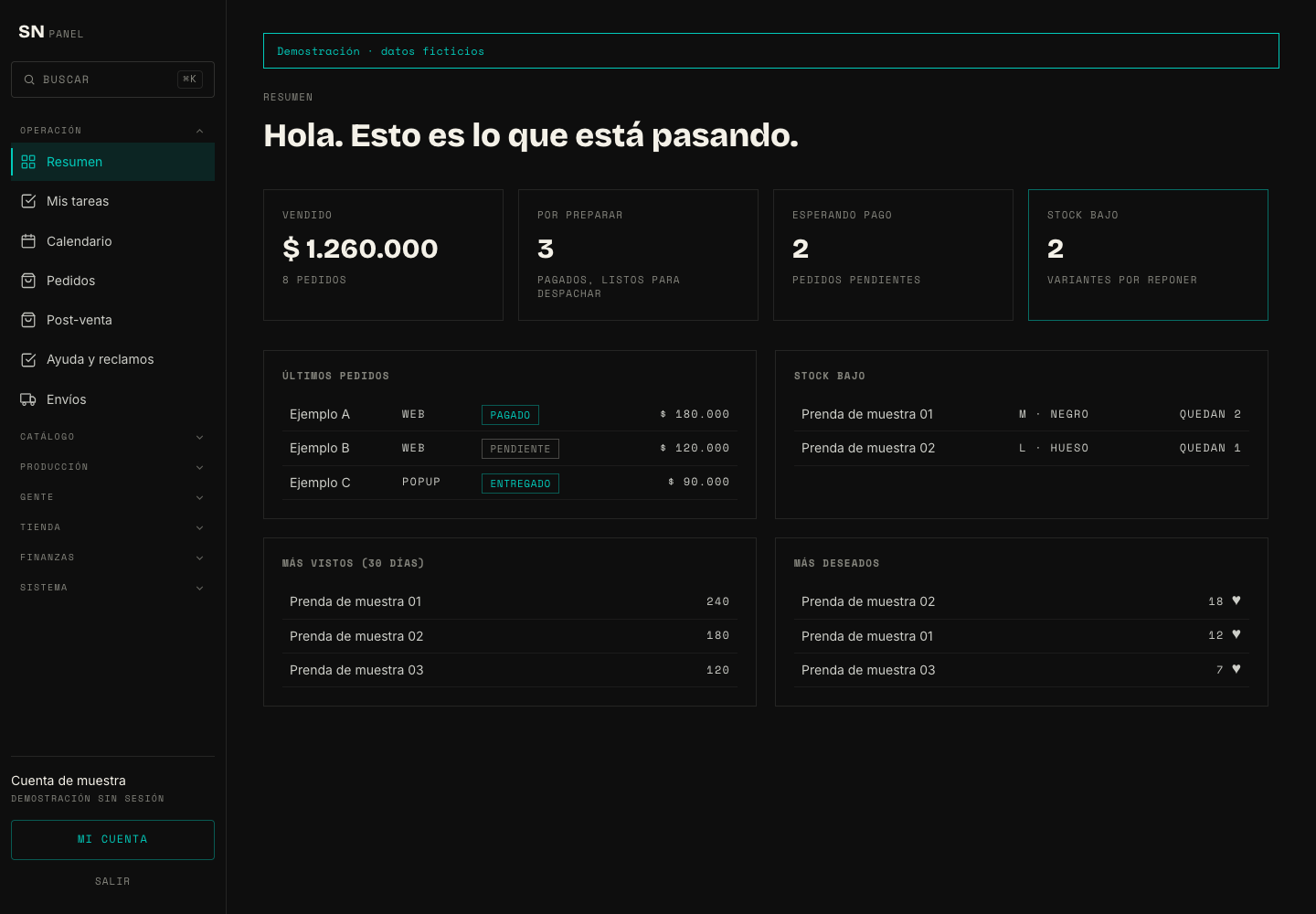Viewport: 1316px width, 914px height.
Task: Click the magnifier icon in search box
Action: click(29, 80)
